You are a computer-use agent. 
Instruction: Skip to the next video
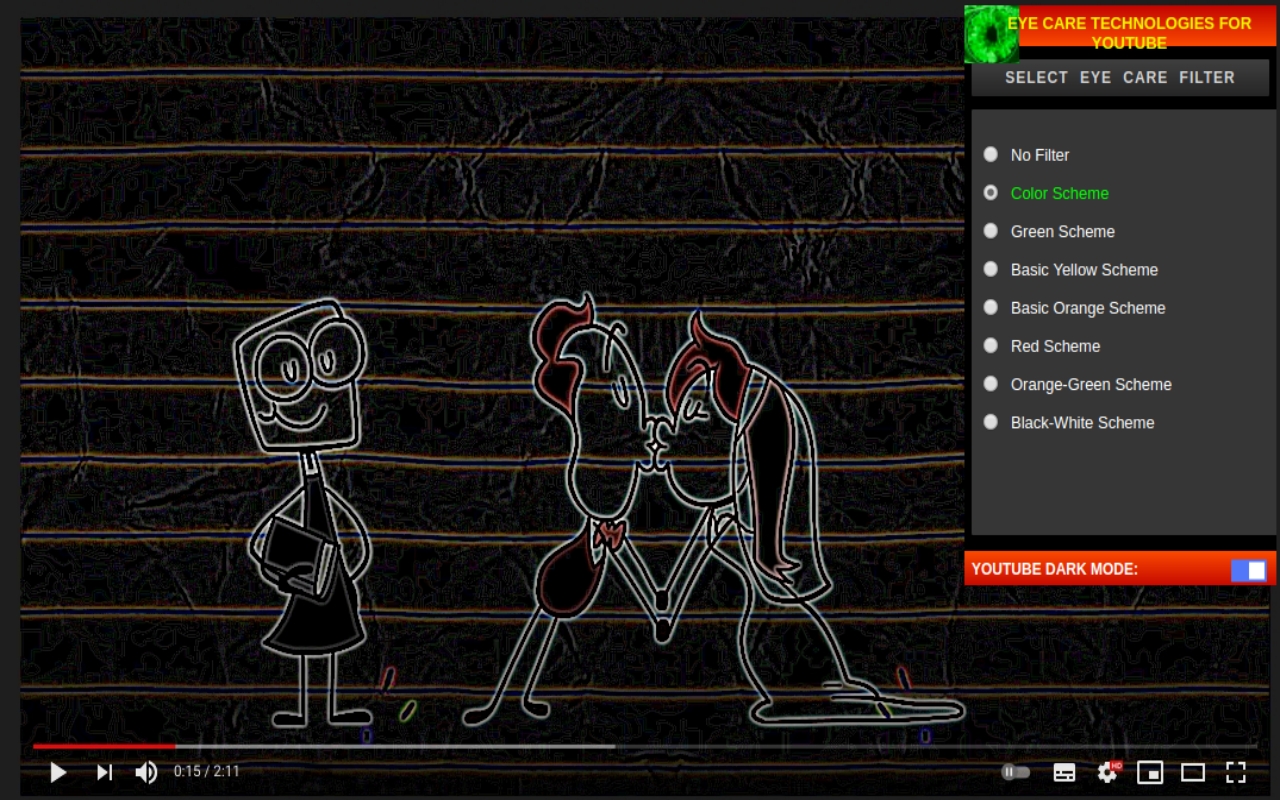[x=104, y=772]
